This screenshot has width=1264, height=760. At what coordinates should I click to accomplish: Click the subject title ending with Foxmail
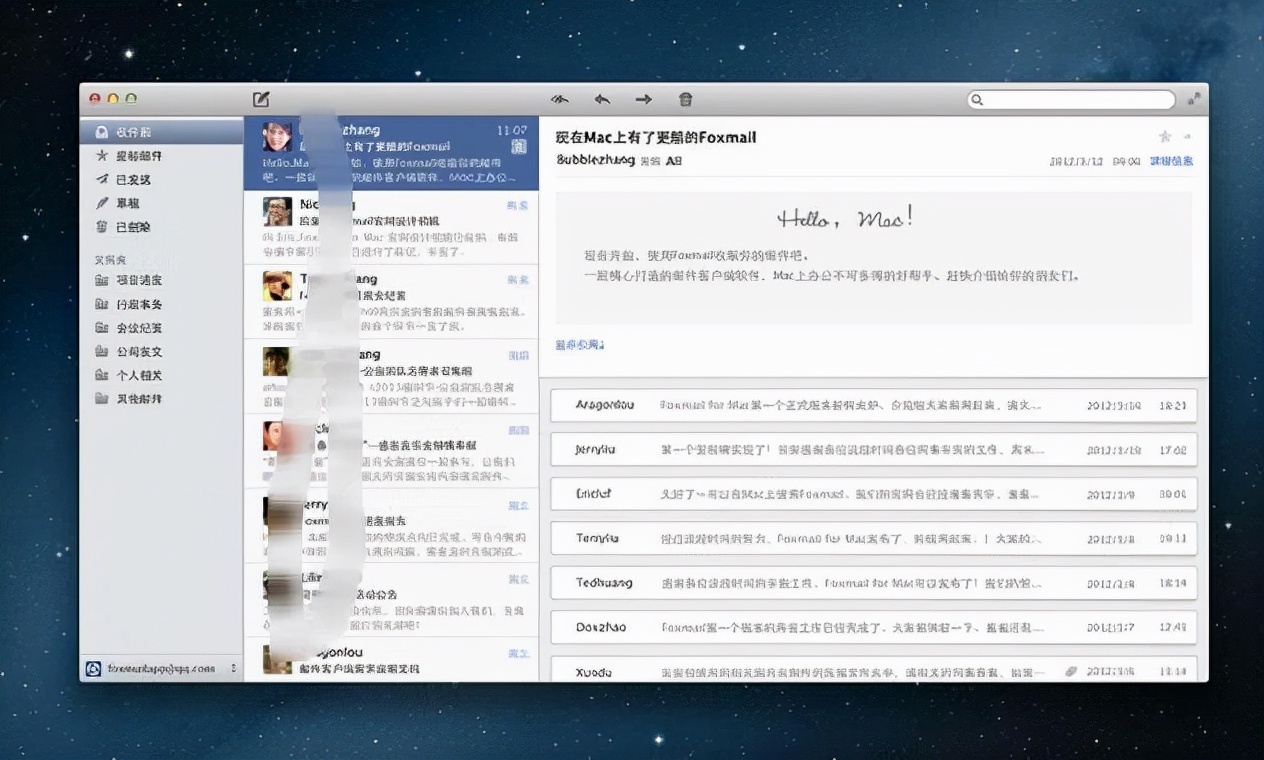point(656,137)
